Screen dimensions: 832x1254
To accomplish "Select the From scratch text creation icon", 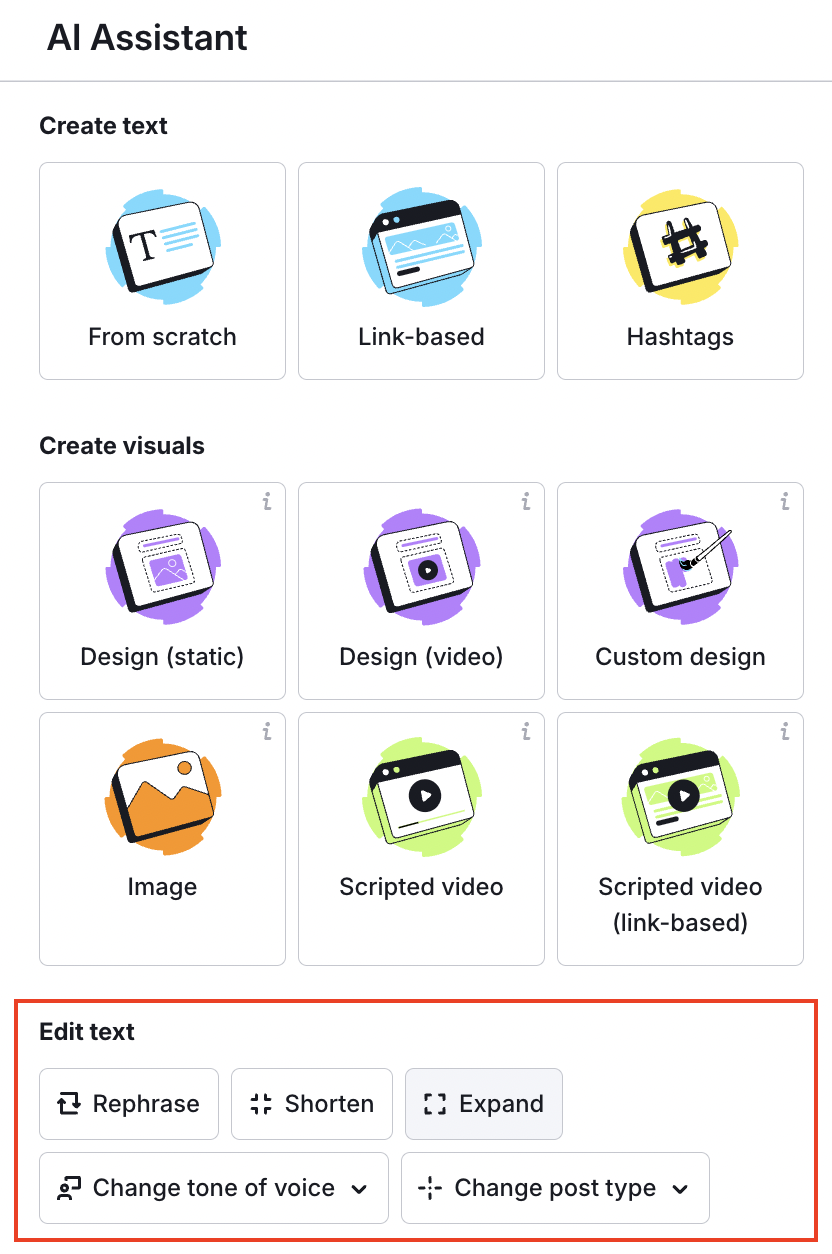I will pyautogui.click(x=162, y=246).
